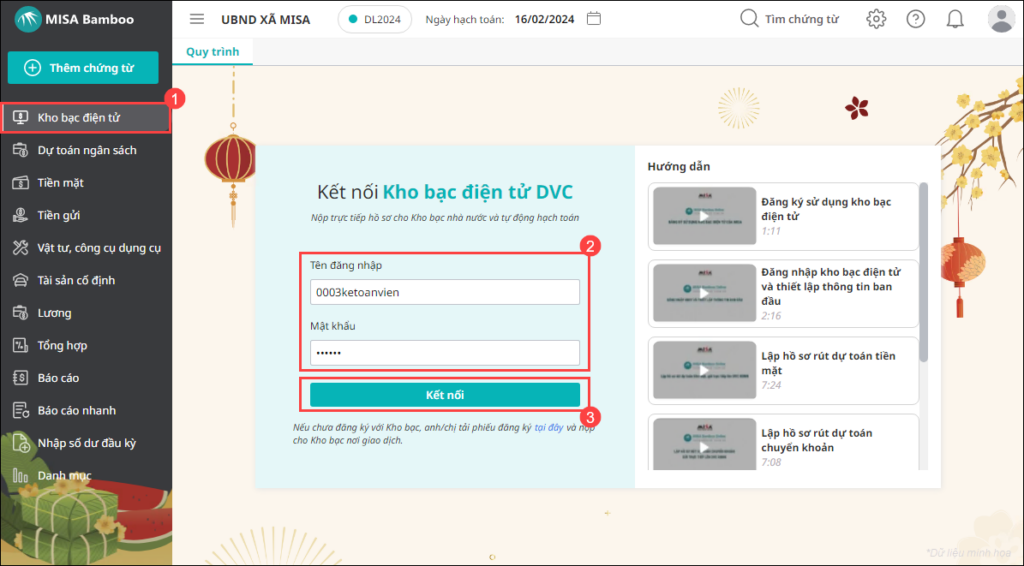Play Đăng ký sử dụng kho bạc video
This screenshot has height=566, width=1024.
(x=705, y=216)
